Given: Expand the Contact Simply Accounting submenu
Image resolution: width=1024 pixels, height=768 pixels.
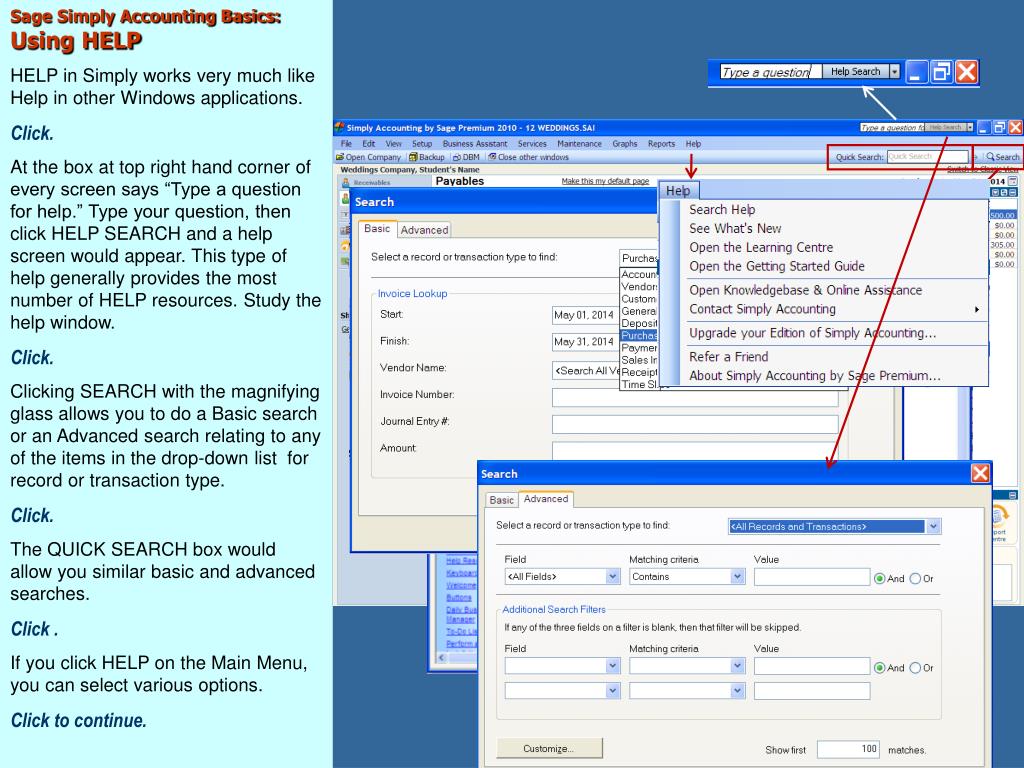Looking at the screenshot, I should [977, 310].
